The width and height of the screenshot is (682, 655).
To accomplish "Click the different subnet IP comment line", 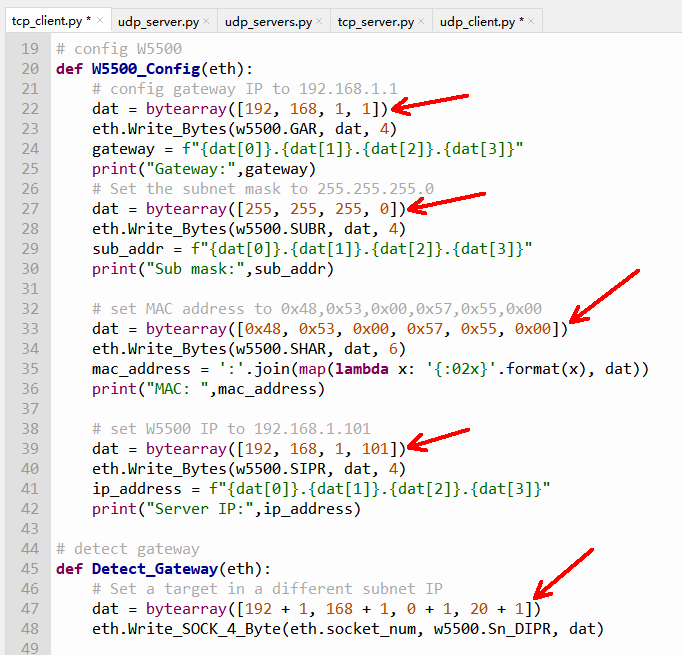I will pyautogui.click(x=267, y=589).
